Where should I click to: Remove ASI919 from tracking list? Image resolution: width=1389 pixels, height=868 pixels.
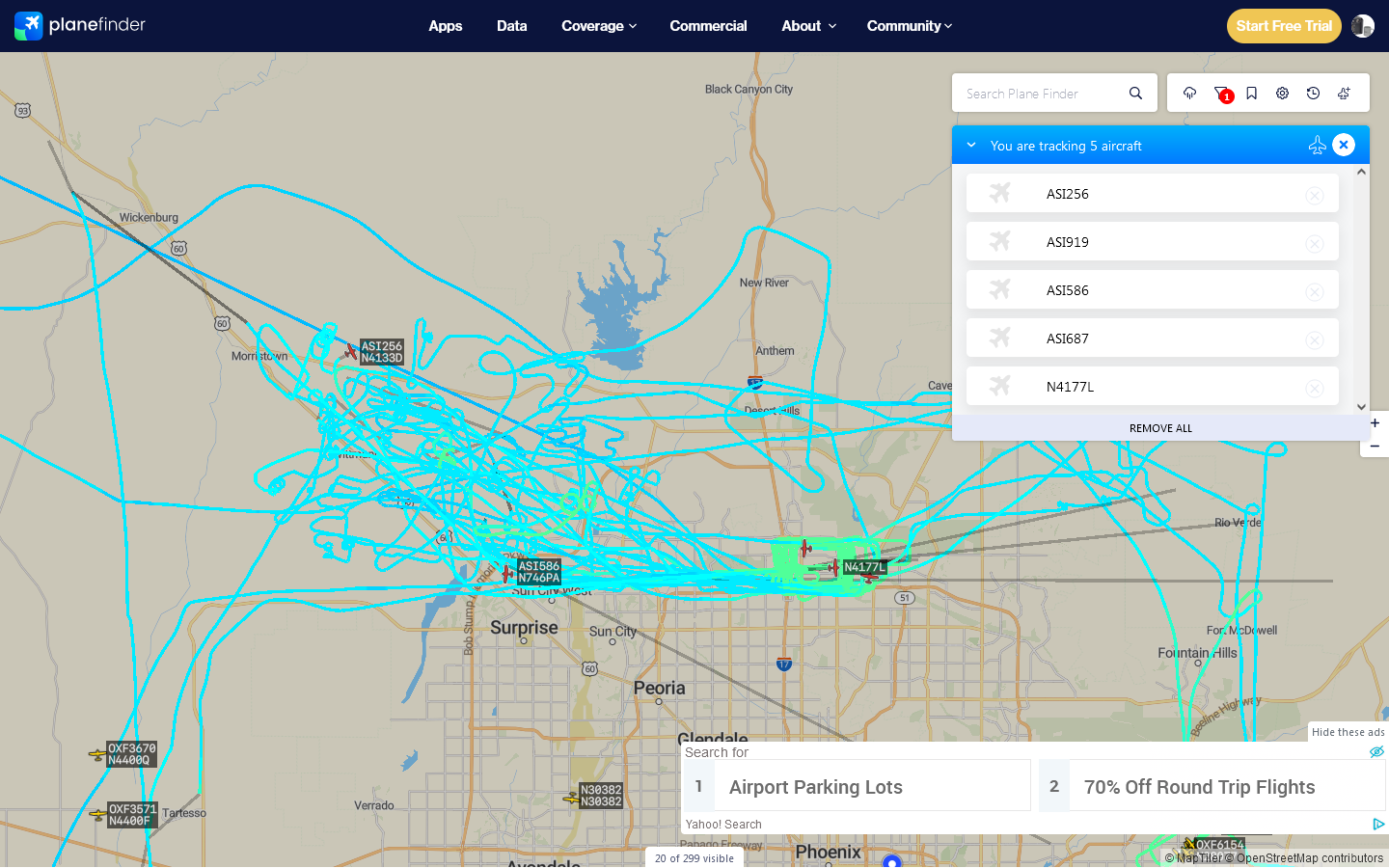coord(1314,244)
